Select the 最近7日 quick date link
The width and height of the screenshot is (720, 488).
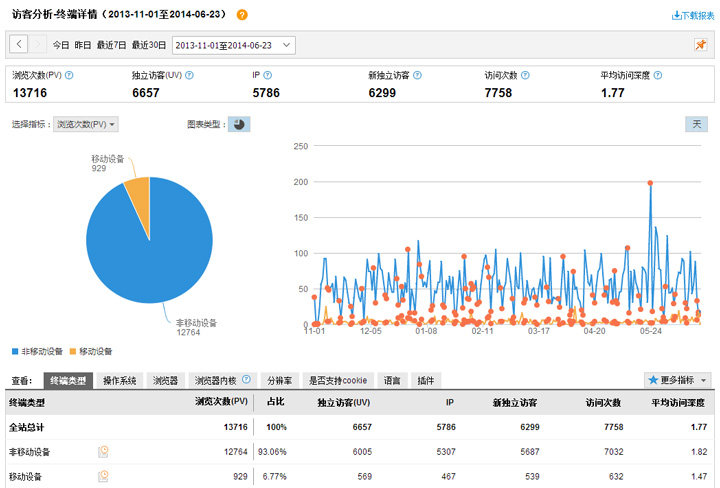tap(111, 45)
